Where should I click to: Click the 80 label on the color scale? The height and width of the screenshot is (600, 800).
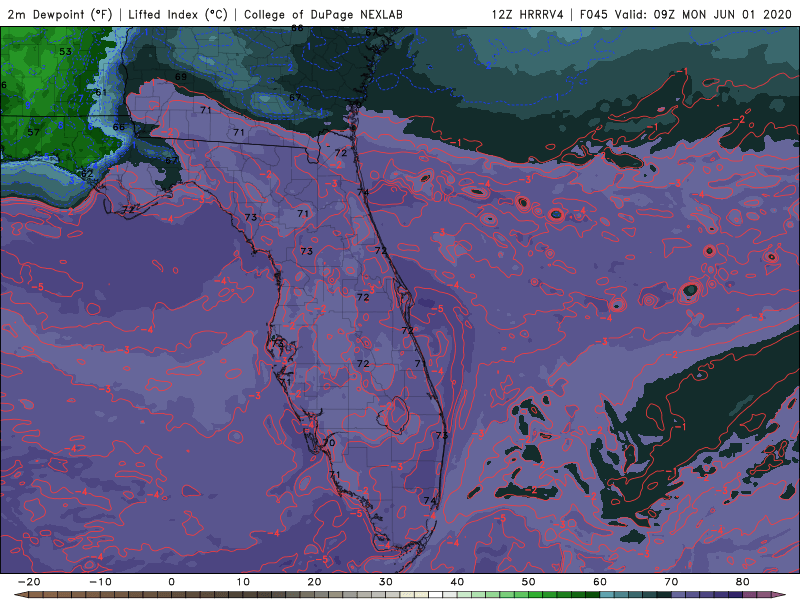[x=743, y=582]
